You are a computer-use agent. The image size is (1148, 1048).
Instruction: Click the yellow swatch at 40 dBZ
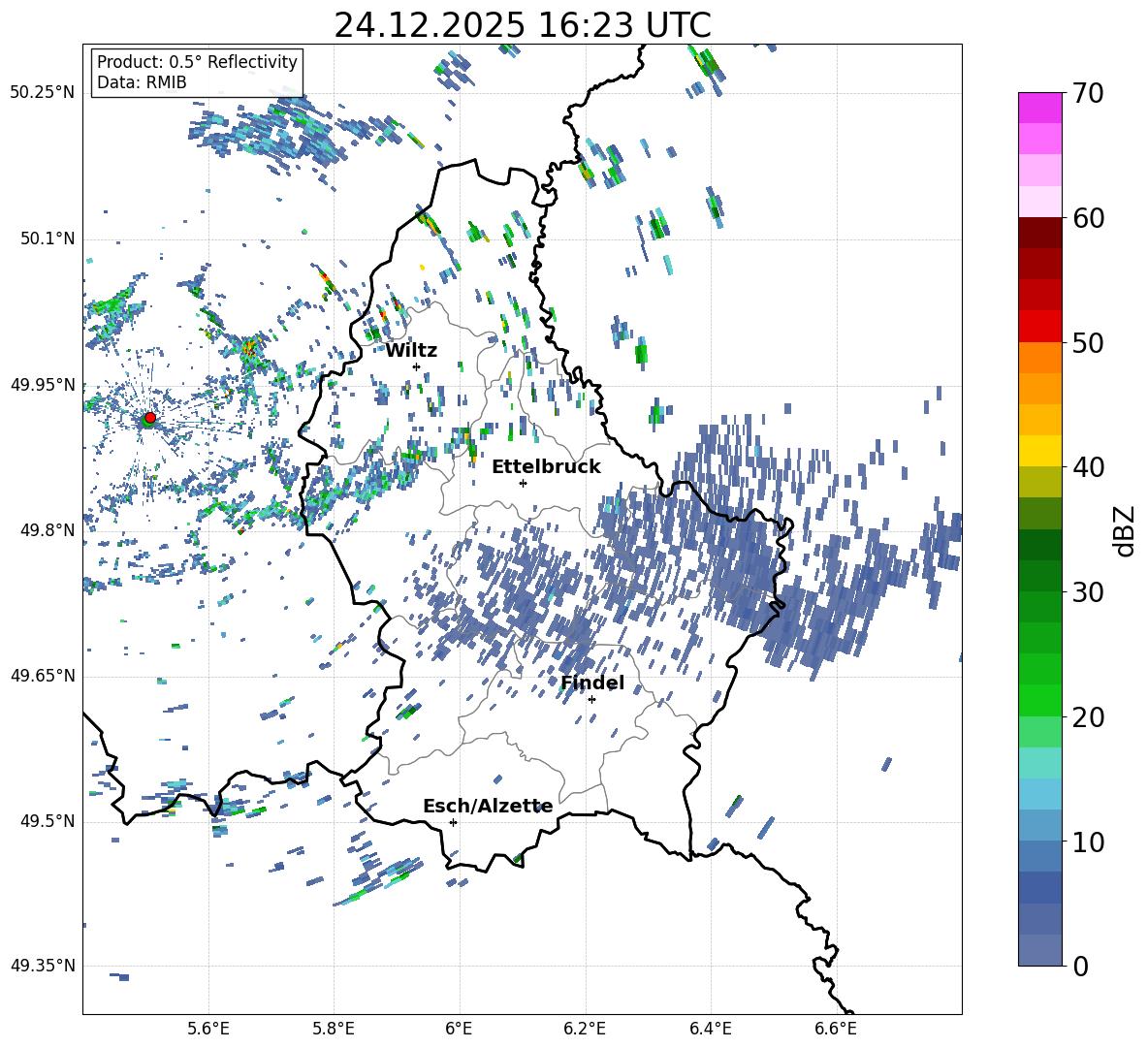point(1039,451)
